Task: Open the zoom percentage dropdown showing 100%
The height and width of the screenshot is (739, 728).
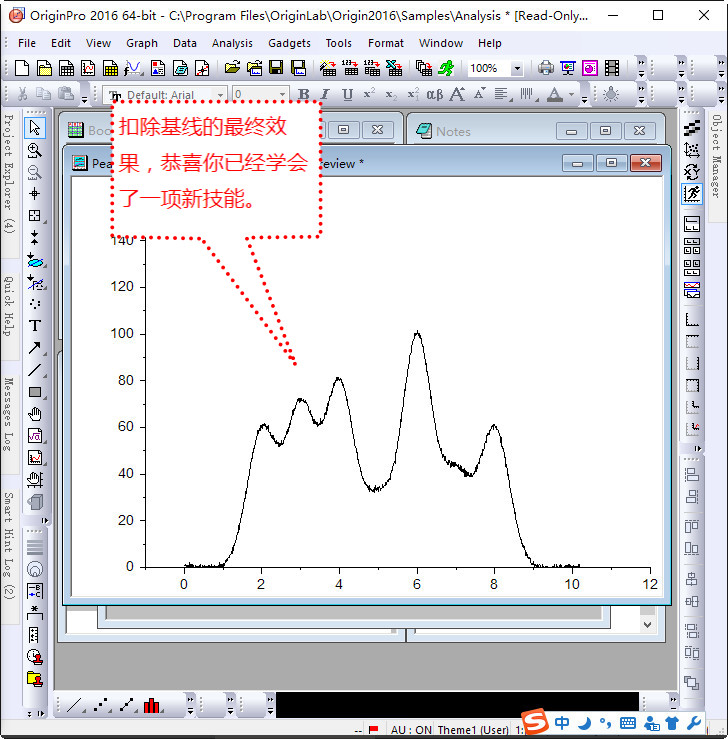Action: [x=516, y=69]
